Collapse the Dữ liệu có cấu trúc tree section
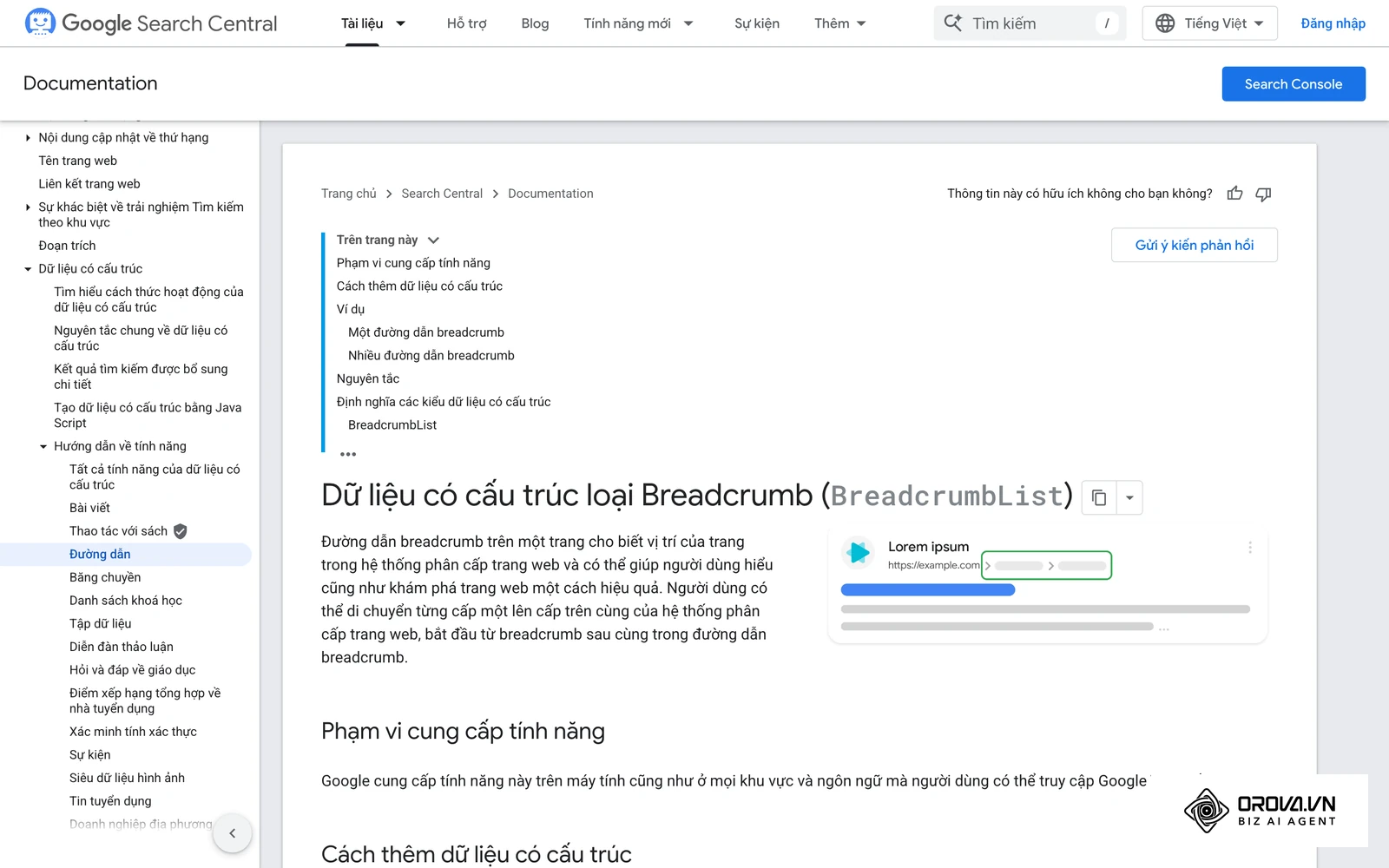The width and height of the screenshot is (1389, 868). [28, 269]
